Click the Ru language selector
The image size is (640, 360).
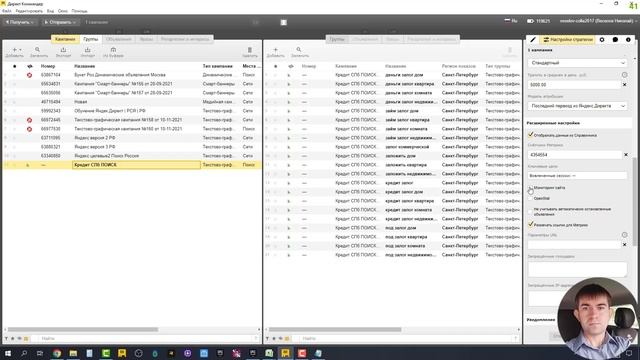(x=511, y=21)
